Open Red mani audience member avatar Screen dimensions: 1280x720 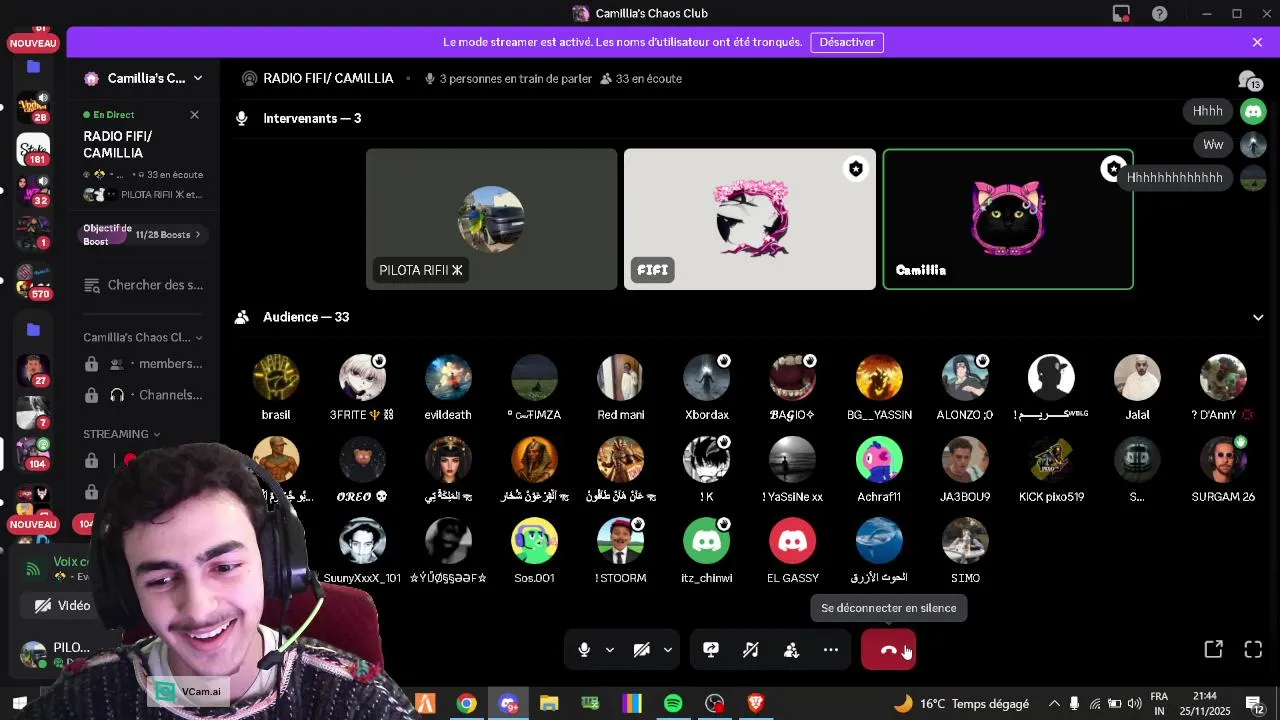[x=620, y=378]
